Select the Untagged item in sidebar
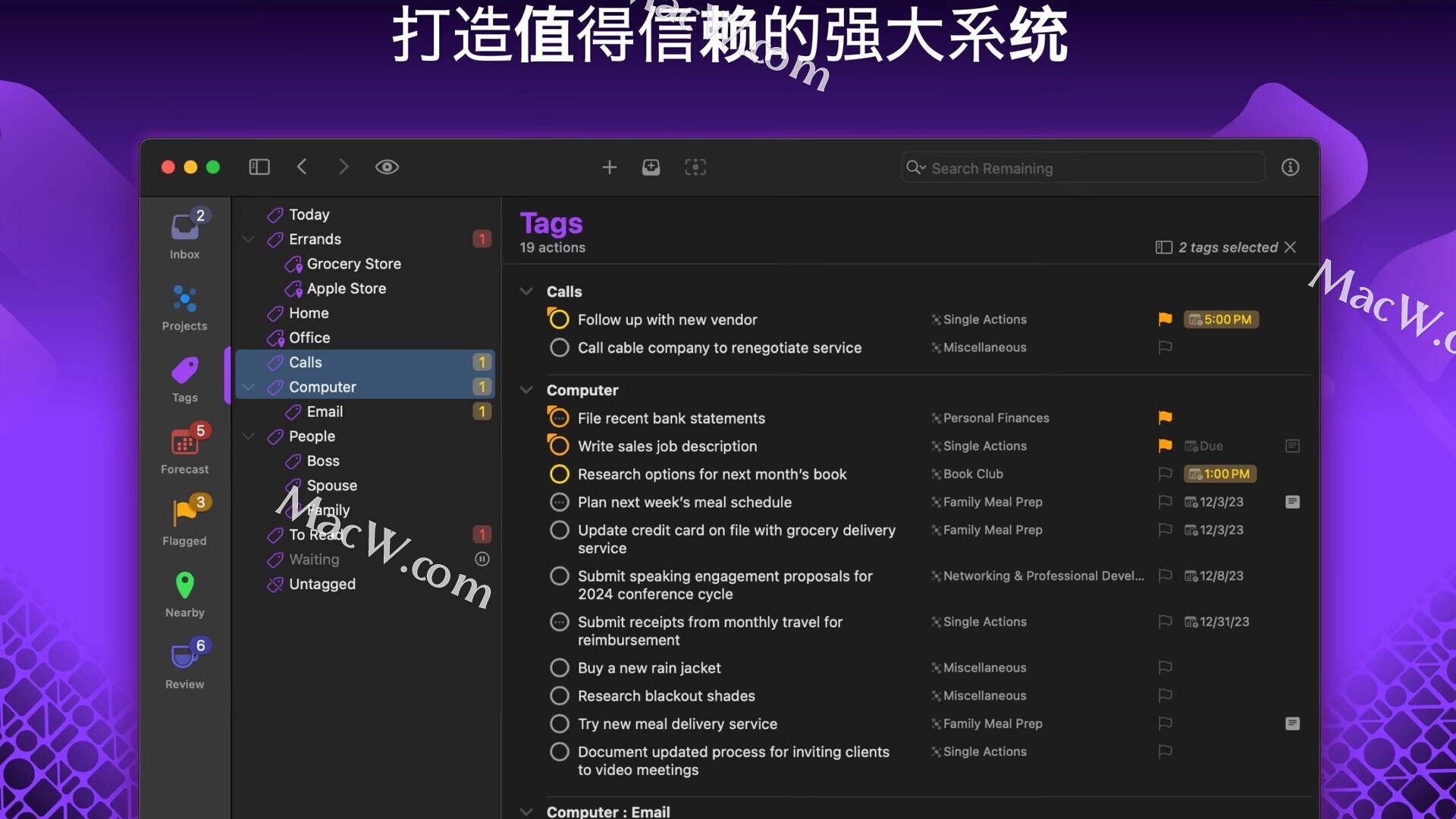 (322, 584)
